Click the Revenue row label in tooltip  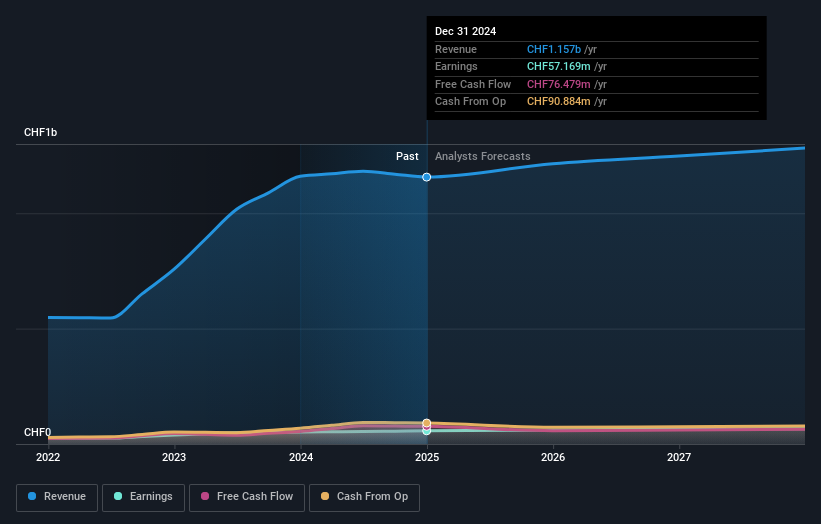[x=456, y=49]
